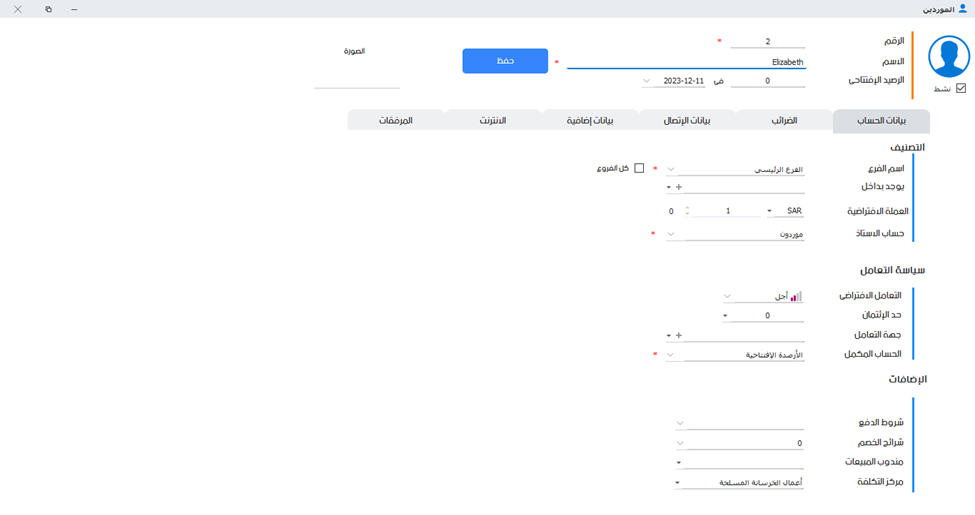The height and width of the screenshot is (515, 975).
Task: Click the plus icon in جهة التعامل field
Action: pos(678,335)
